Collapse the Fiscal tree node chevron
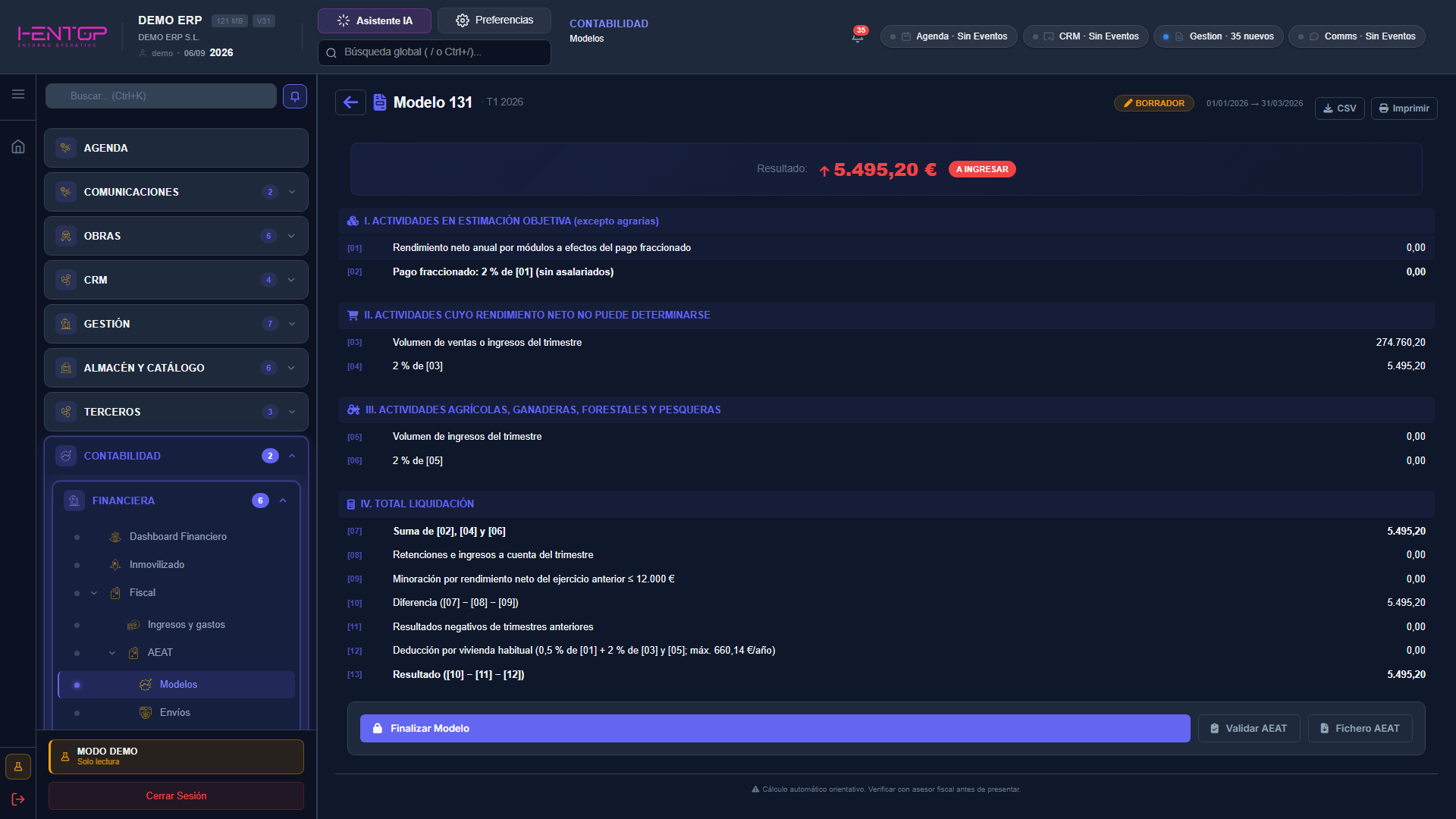The image size is (1456, 819). click(x=94, y=593)
